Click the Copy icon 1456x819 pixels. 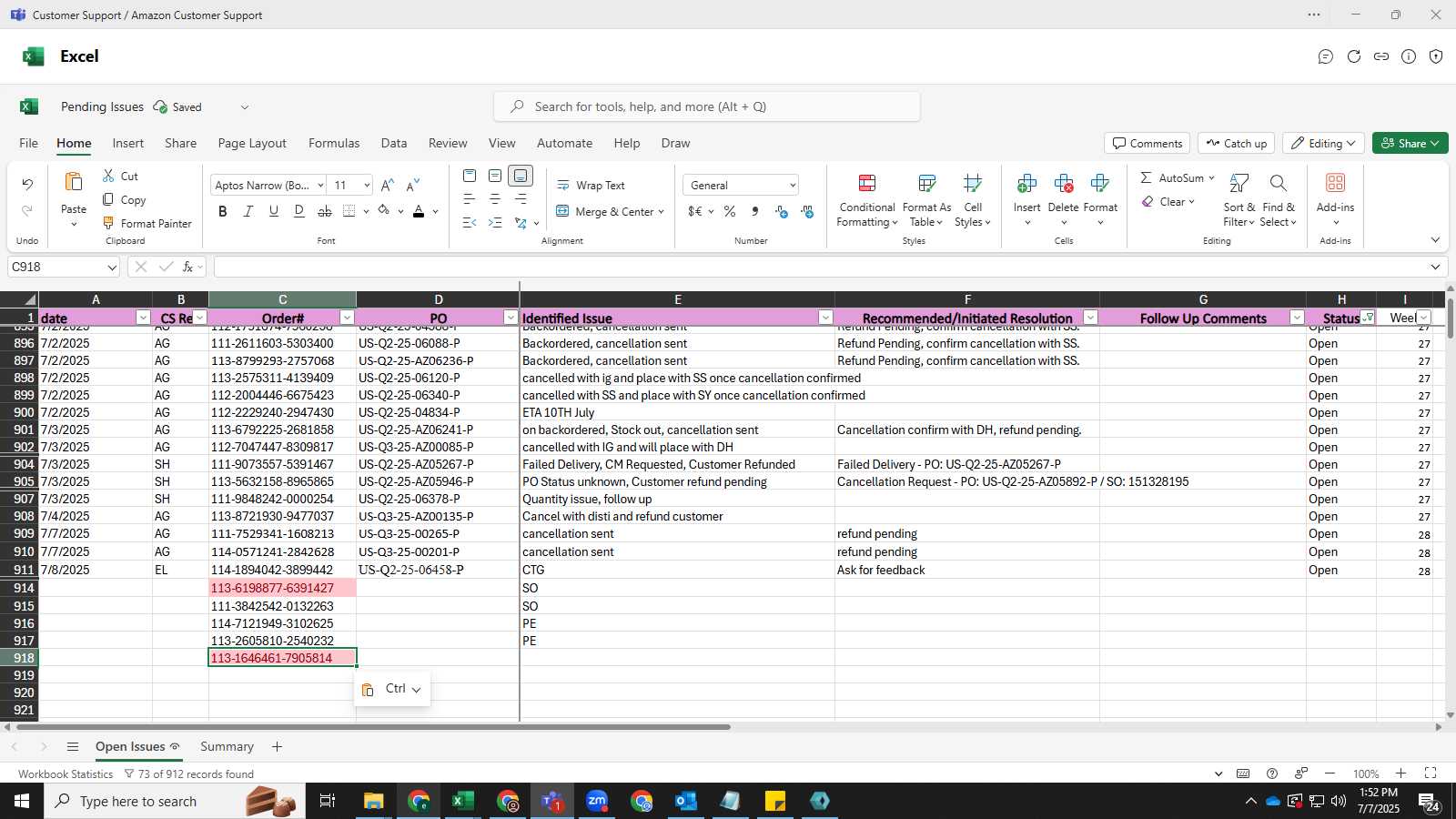[108, 199]
